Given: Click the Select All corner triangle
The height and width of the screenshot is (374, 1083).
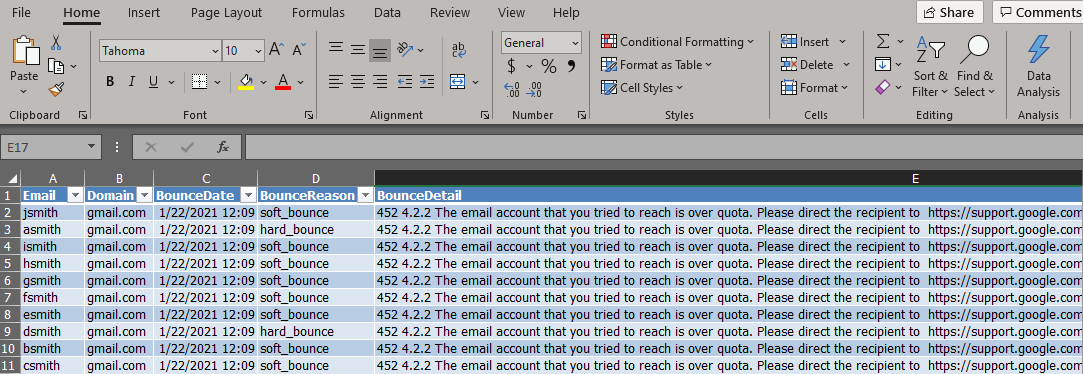Looking at the screenshot, I should coord(12,178).
